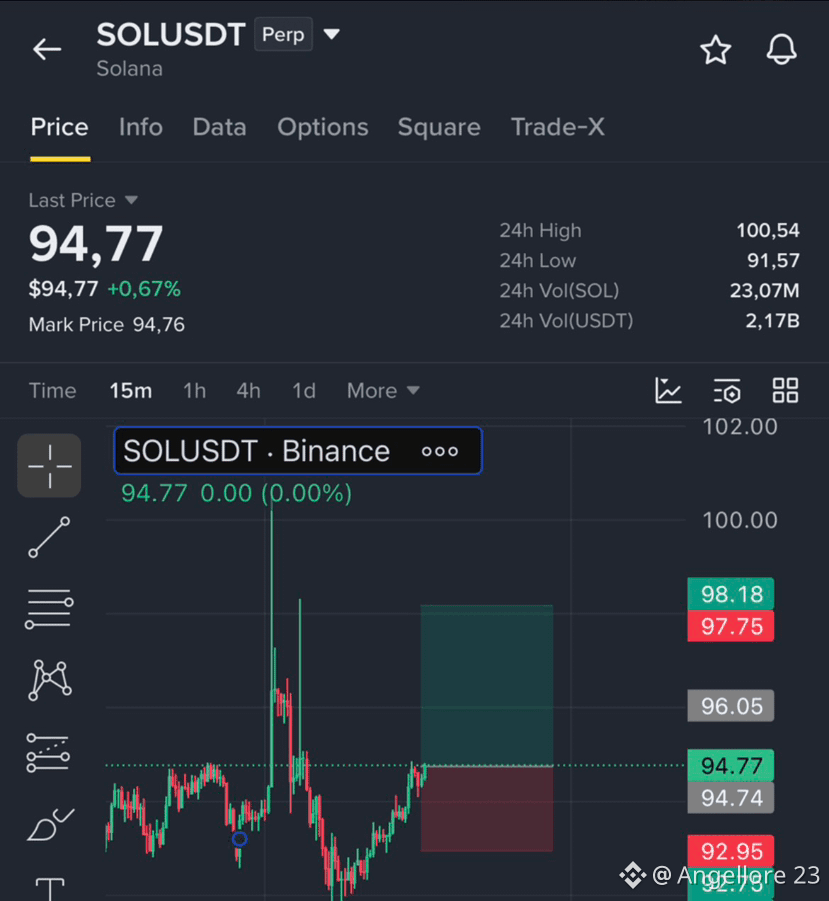Click the 24h Vol(USDT) value 2,17B
Image resolution: width=829 pixels, height=901 pixels.
[773, 321]
